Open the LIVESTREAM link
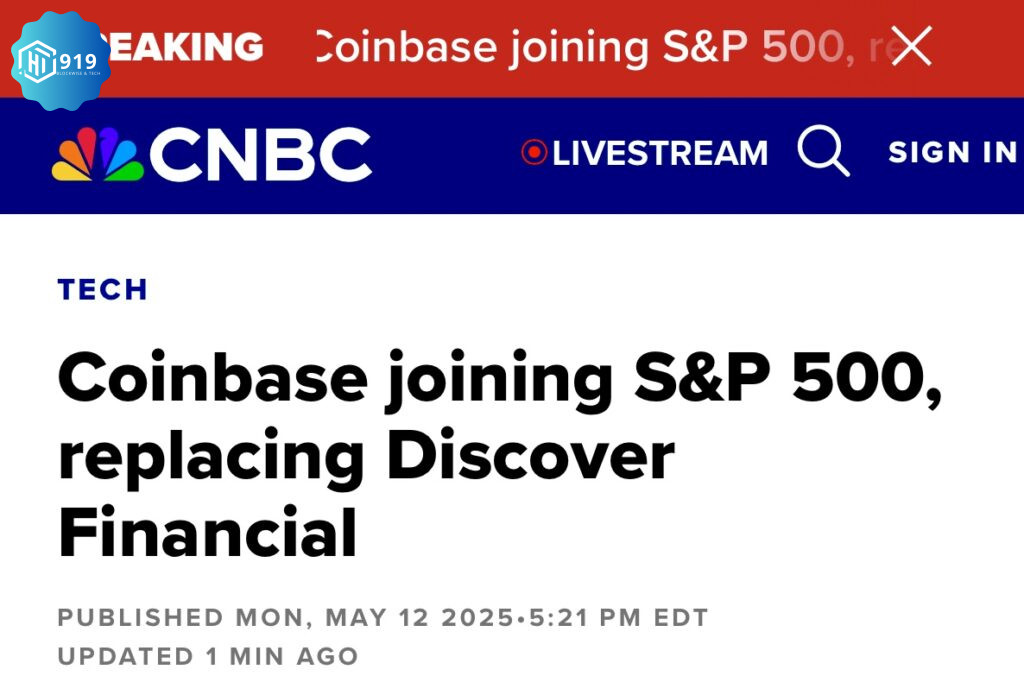 coord(660,154)
